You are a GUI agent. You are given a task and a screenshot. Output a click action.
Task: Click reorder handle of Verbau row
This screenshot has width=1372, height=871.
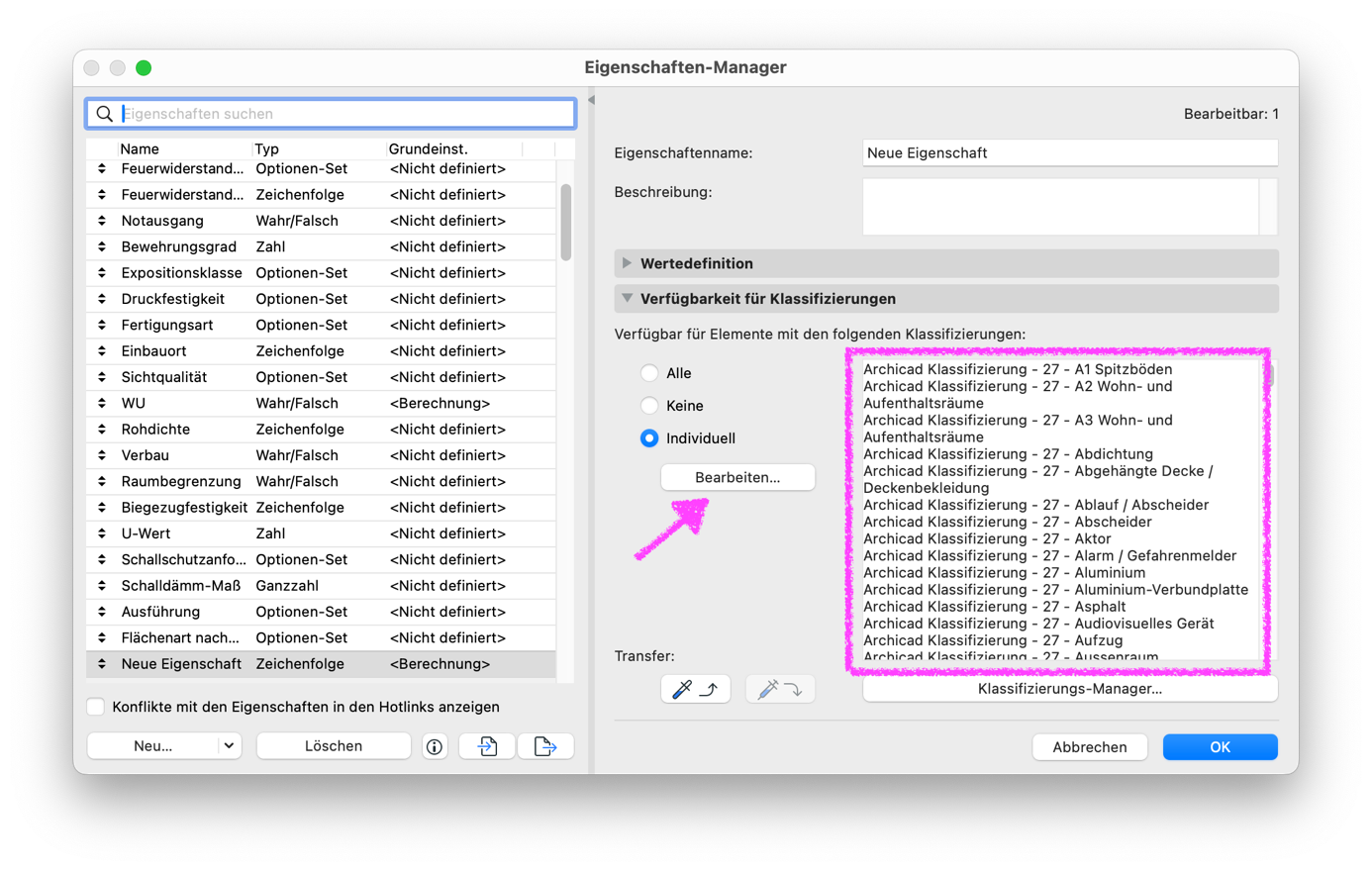tap(102, 455)
